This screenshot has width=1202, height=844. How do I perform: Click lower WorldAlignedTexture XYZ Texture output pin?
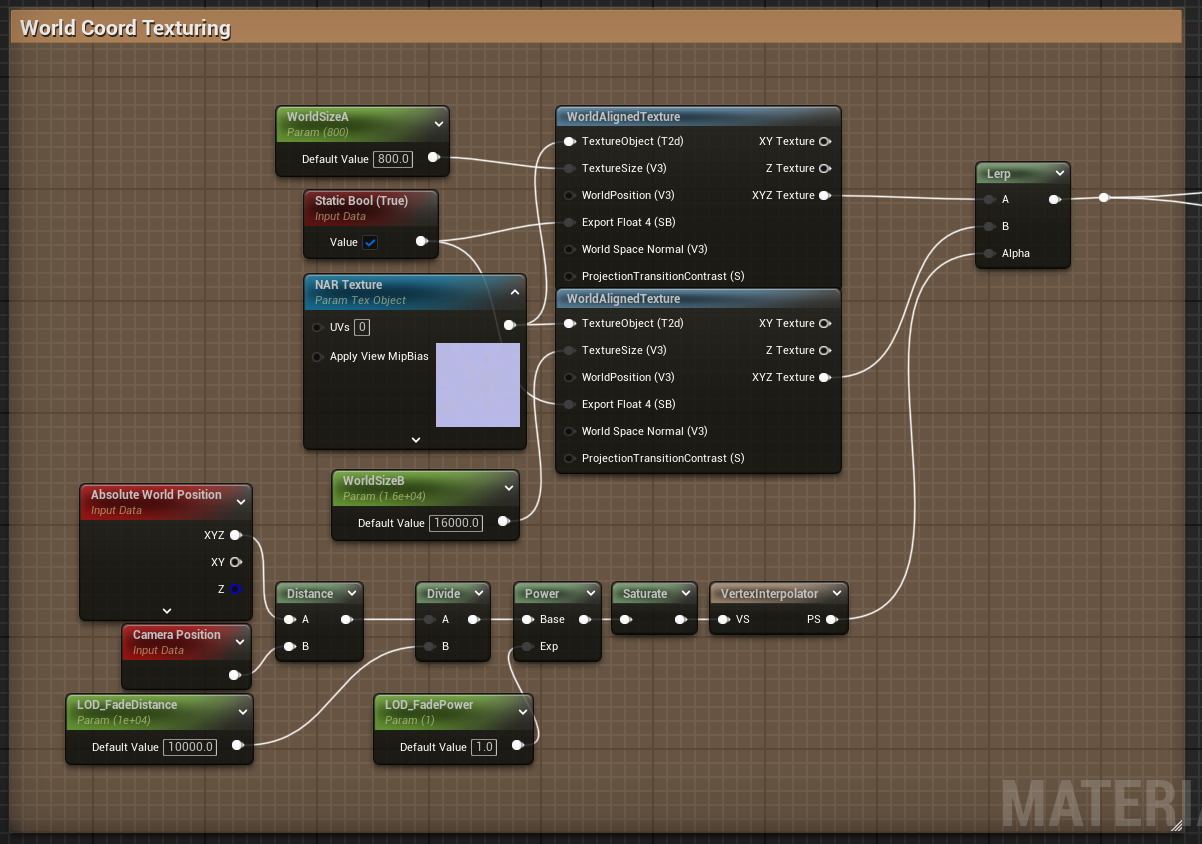(826, 377)
